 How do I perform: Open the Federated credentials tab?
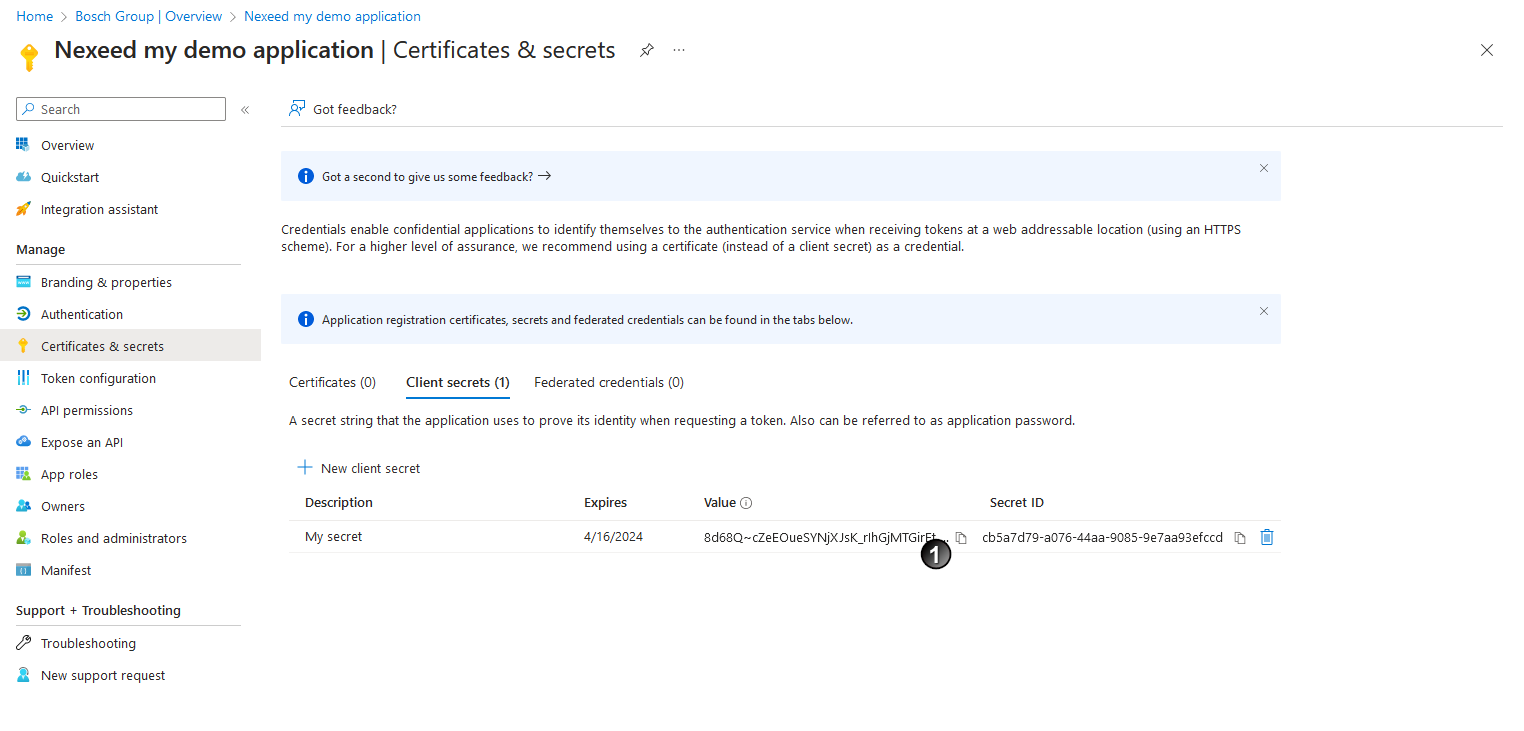608,382
